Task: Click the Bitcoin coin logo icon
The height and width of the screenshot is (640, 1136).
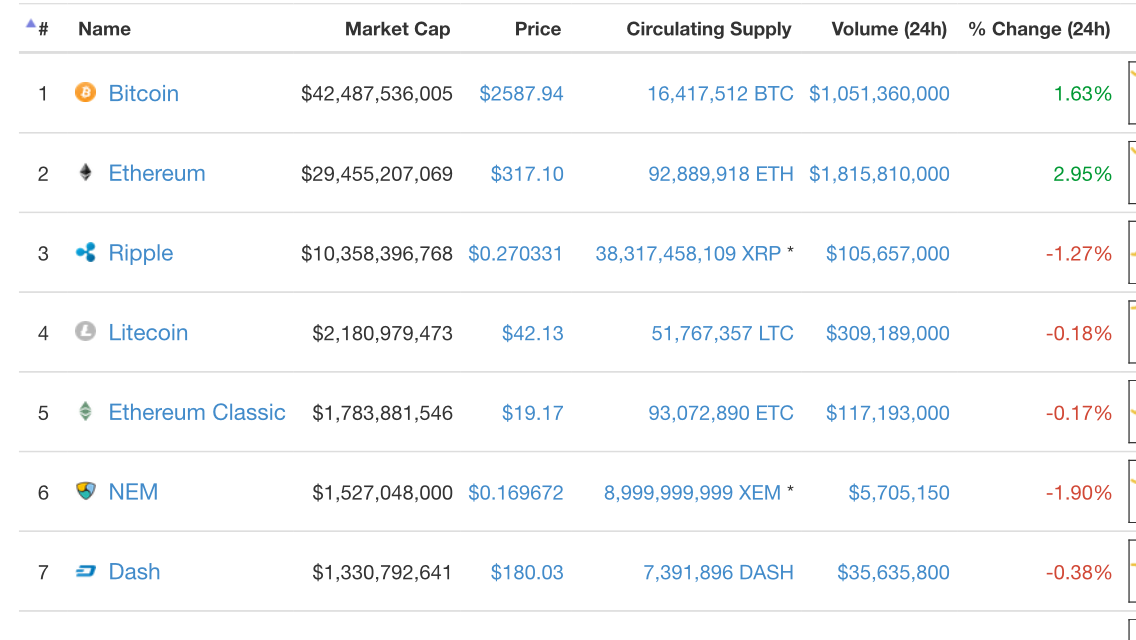Action: tap(85, 92)
